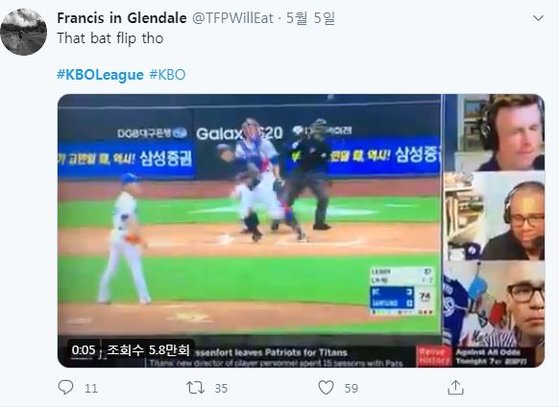Click the reply count 11
This screenshot has width=559, height=407.
91,388
